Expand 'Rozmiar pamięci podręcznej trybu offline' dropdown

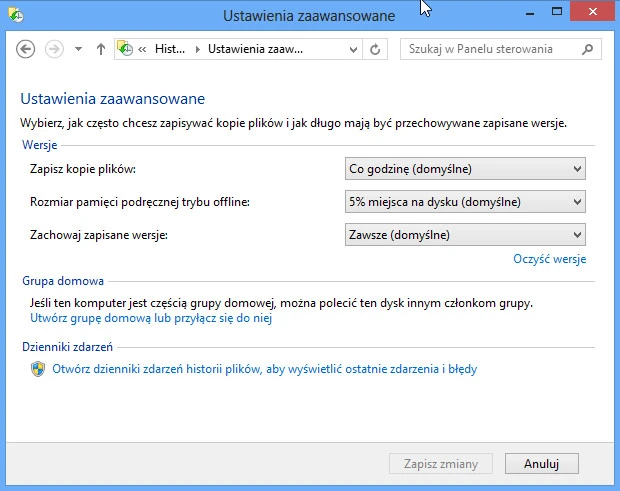point(464,203)
